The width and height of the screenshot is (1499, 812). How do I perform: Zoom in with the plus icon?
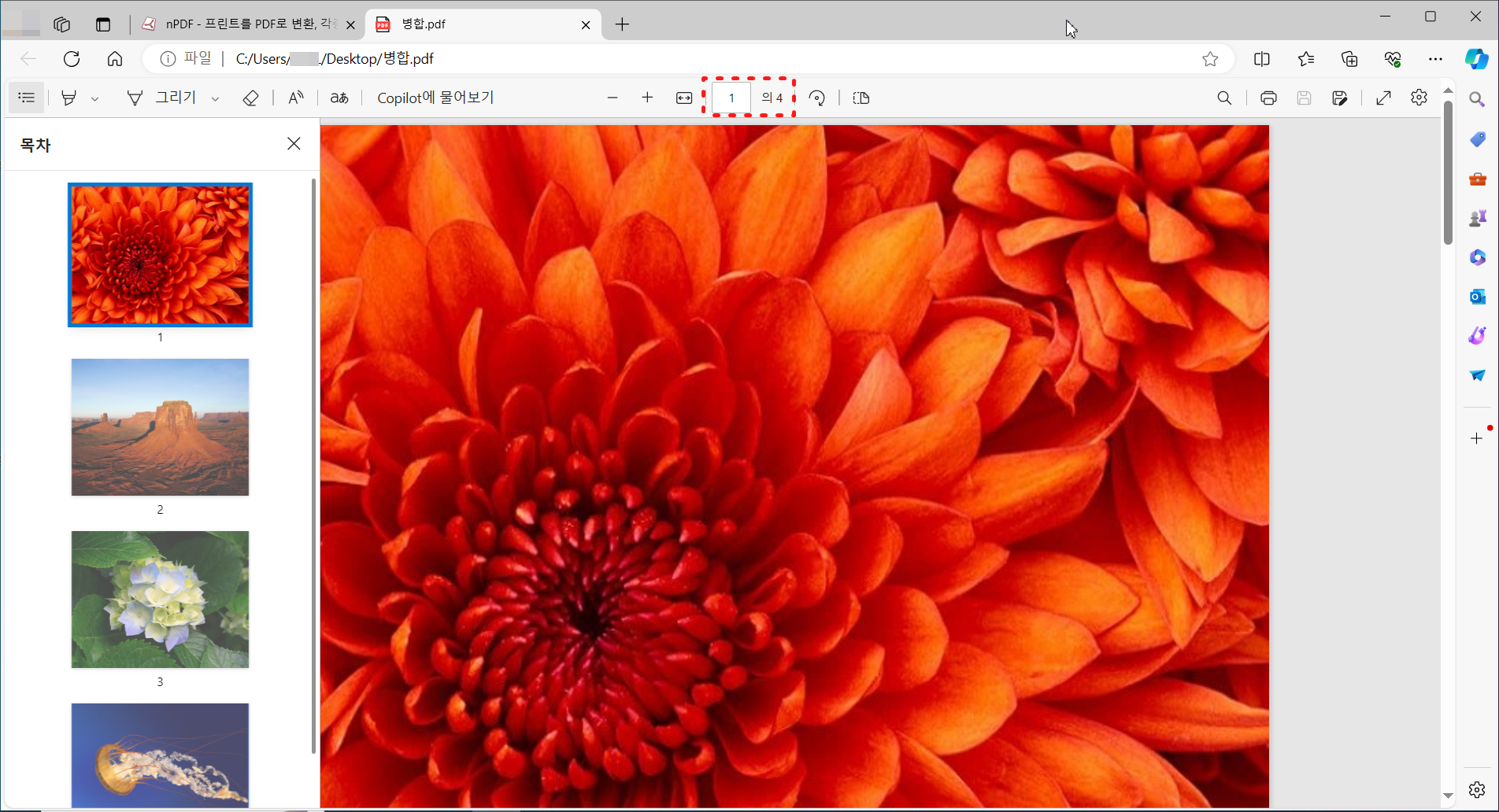pyautogui.click(x=647, y=98)
